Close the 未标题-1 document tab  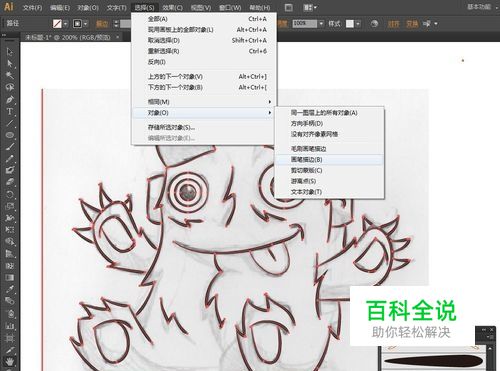point(118,37)
